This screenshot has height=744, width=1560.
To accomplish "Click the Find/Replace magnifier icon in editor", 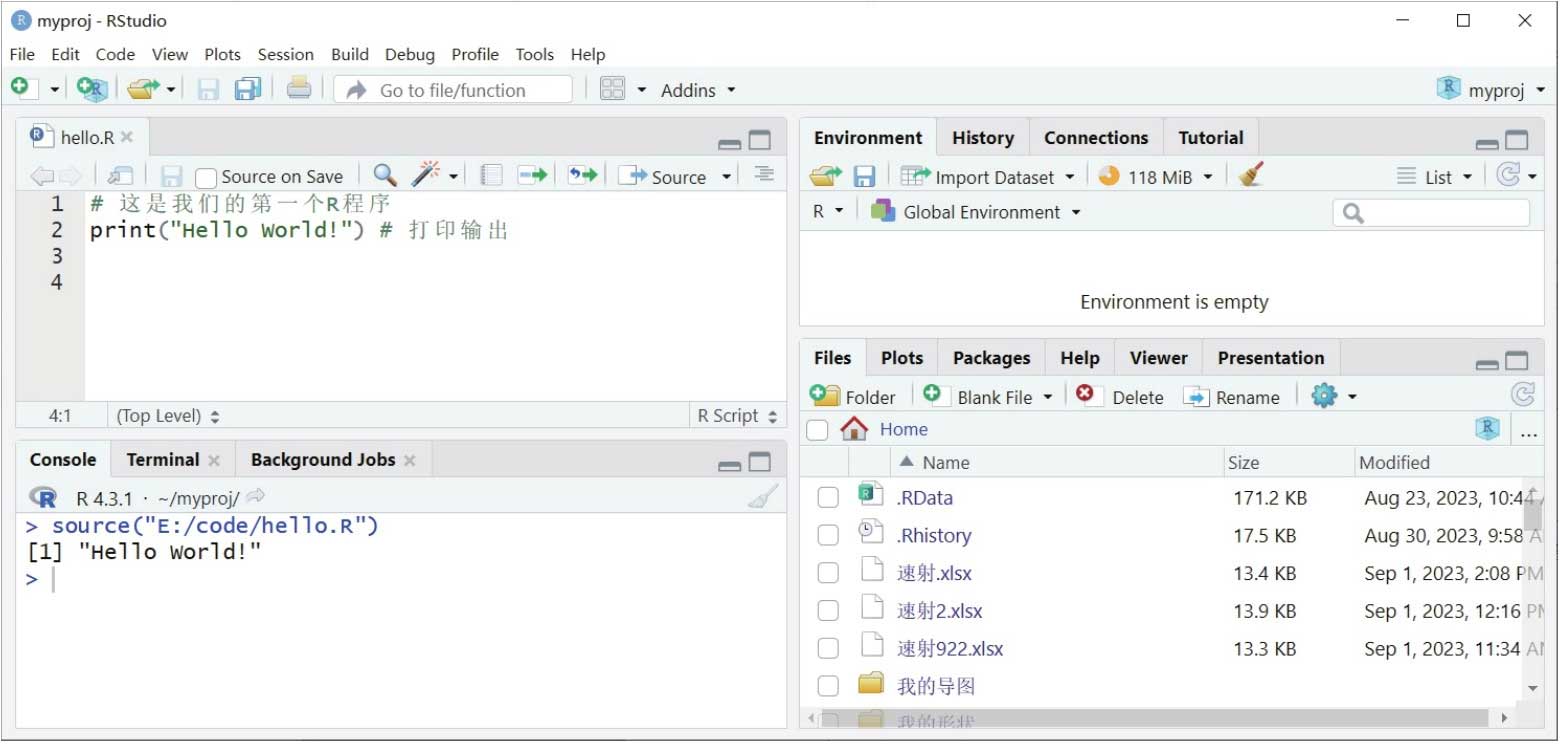I will [x=384, y=176].
